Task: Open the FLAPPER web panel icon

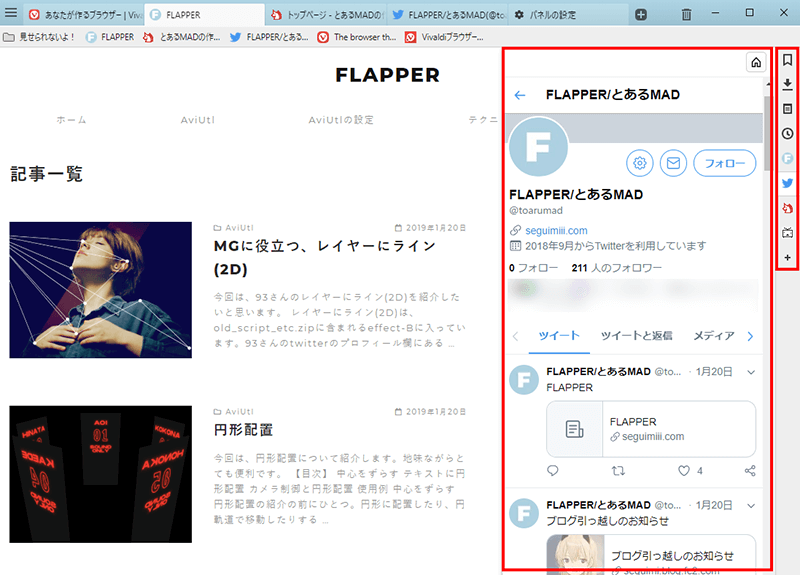Action: pyautogui.click(x=787, y=159)
